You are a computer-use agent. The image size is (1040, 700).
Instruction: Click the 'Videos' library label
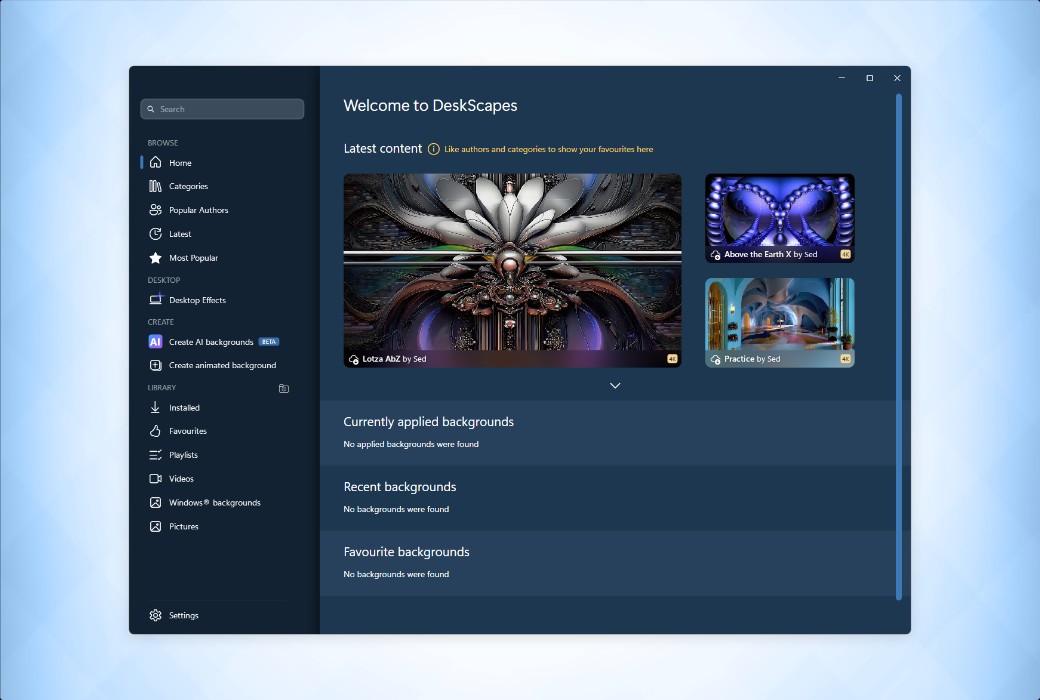[x=181, y=479]
